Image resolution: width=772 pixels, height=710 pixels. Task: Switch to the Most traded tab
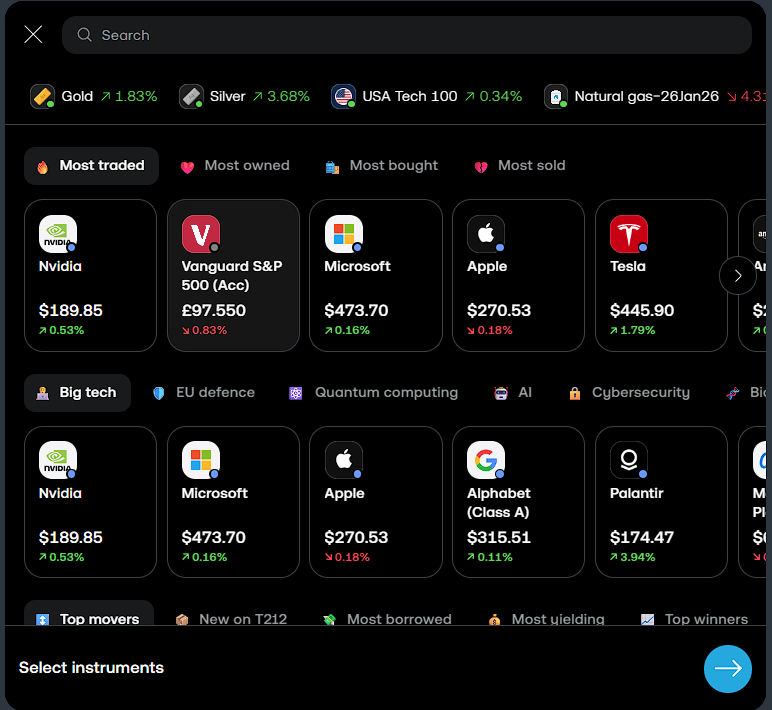point(92,166)
